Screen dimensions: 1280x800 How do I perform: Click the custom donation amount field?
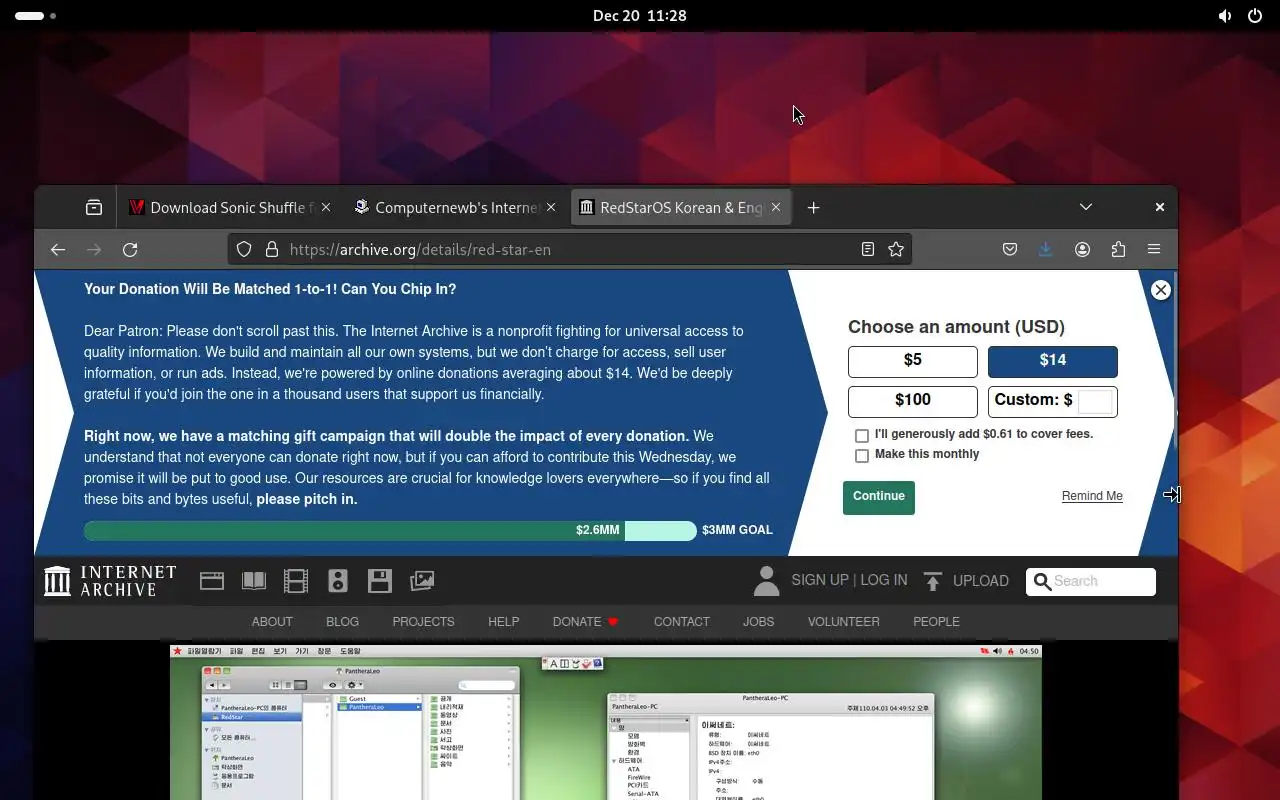[x=1095, y=401]
